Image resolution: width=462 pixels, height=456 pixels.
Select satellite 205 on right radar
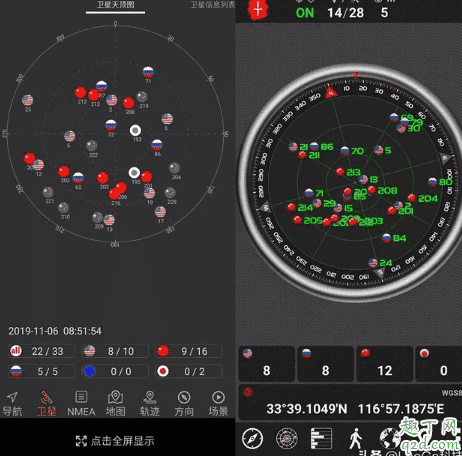tap(297, 220)
